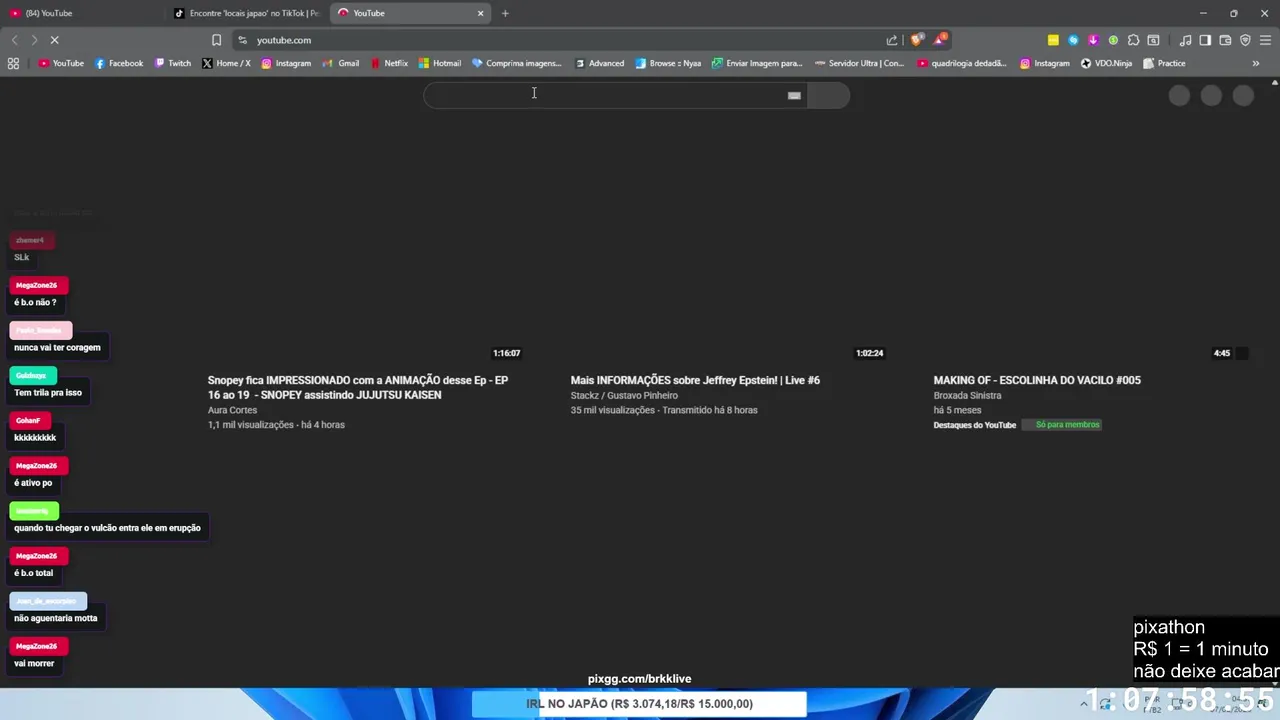The image size is (1280, 720).
Task: Open Snopey JUJUTSU KAISEN video title
Action: pyautogui.click(x=358, y=387)
